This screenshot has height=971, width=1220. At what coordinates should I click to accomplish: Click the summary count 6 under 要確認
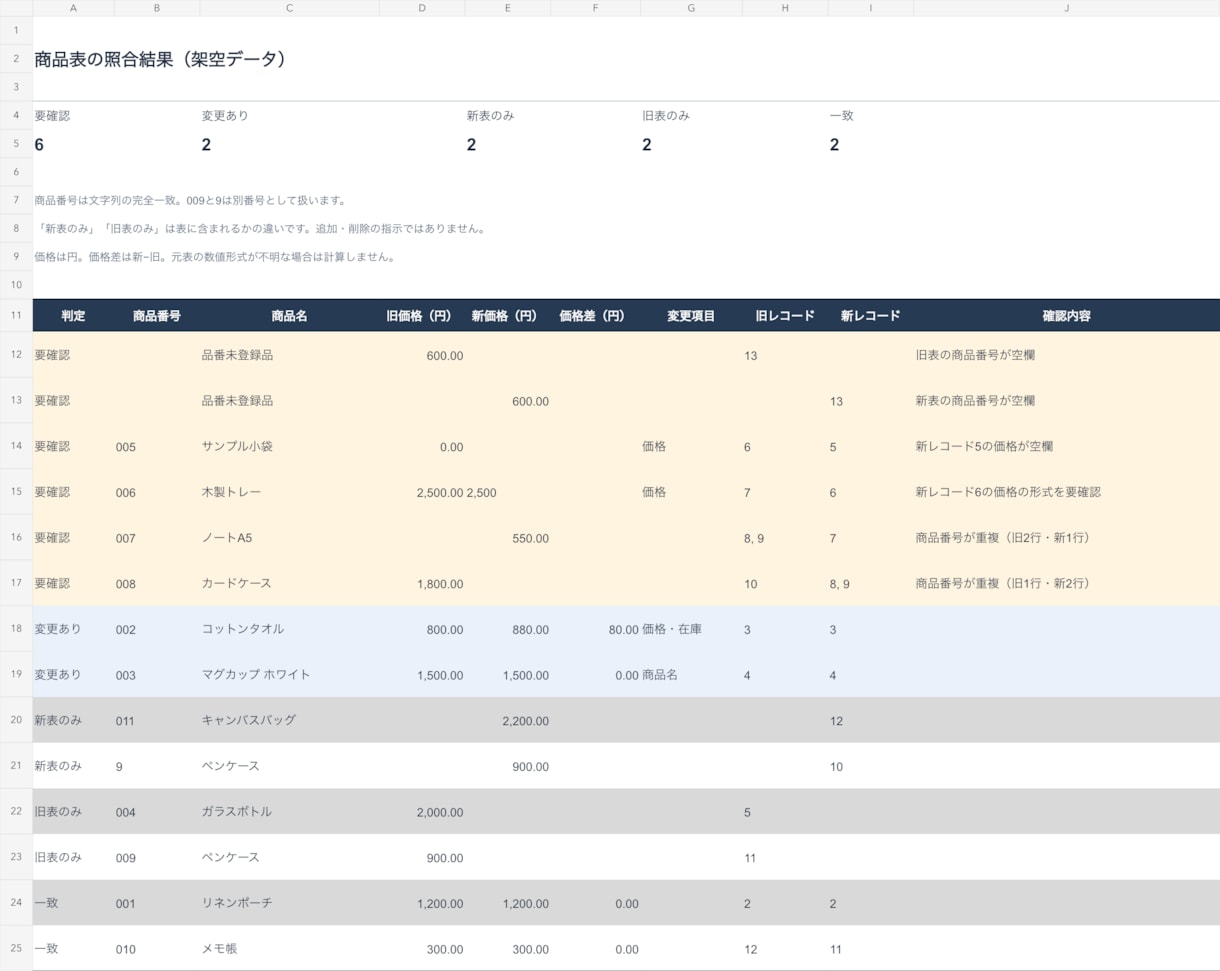(x=39, y=145)
